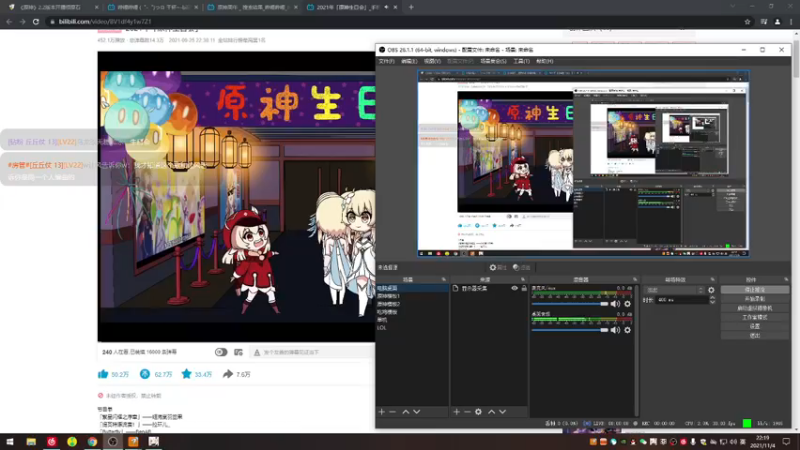Add a new source with the plus icon in the sources panel

(456, 412)
